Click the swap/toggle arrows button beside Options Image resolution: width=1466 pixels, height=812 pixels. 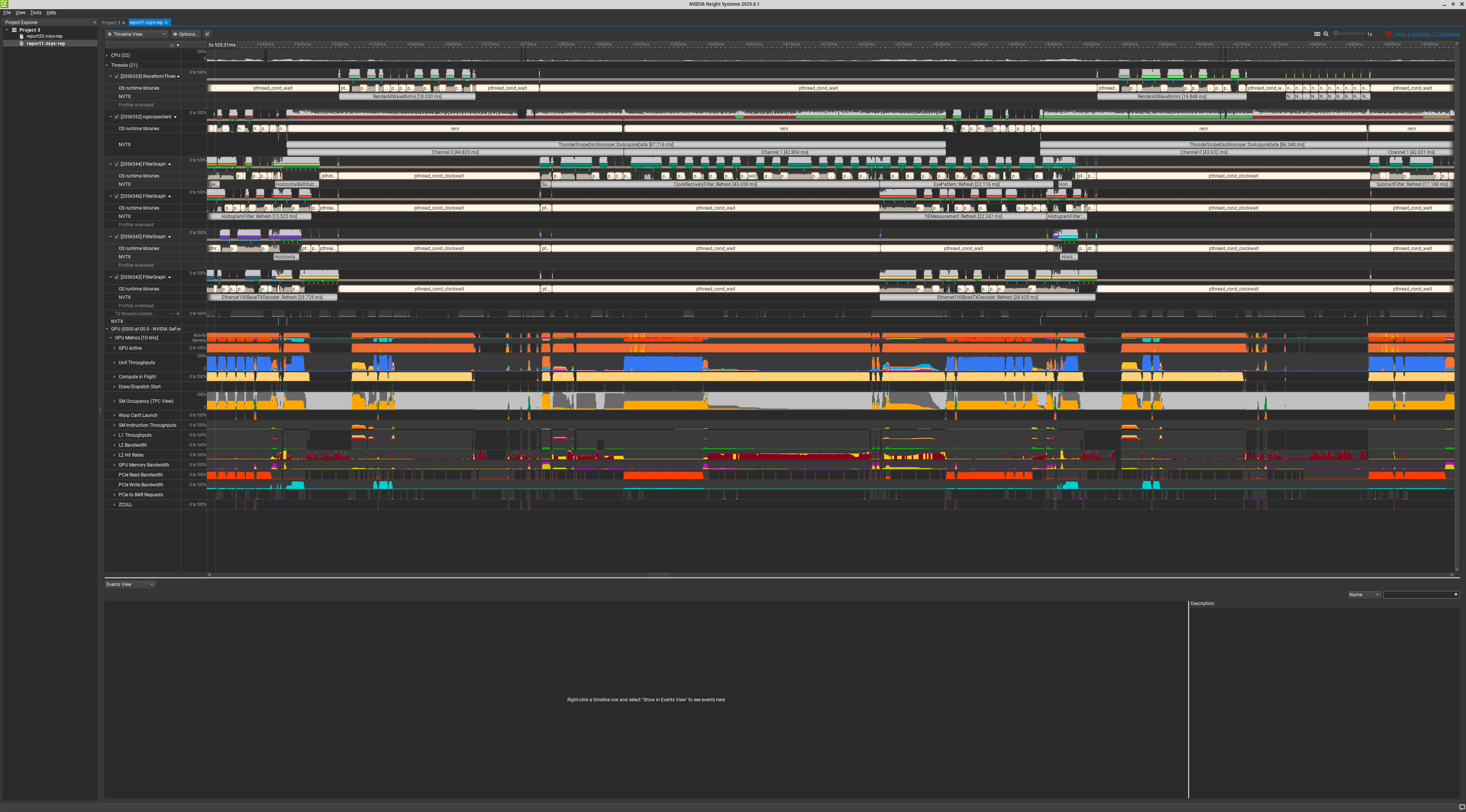[x=207, y=34]
